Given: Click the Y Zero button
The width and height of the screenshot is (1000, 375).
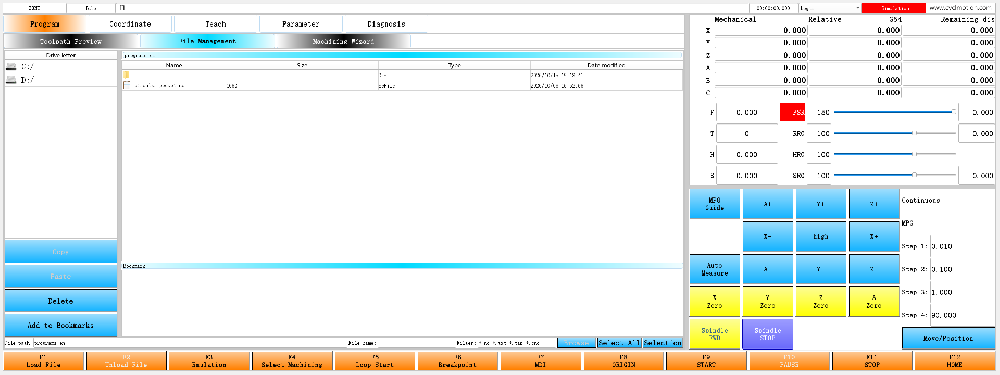Looking at the screenshot, I should pos(768,302).
